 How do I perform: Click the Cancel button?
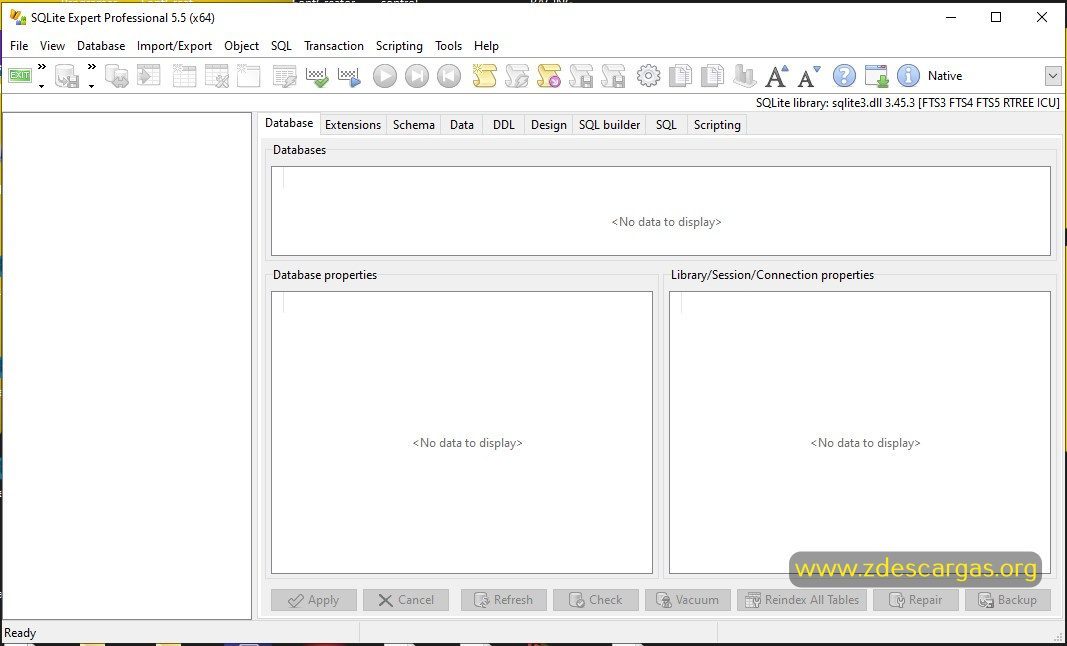click(406, 600)
